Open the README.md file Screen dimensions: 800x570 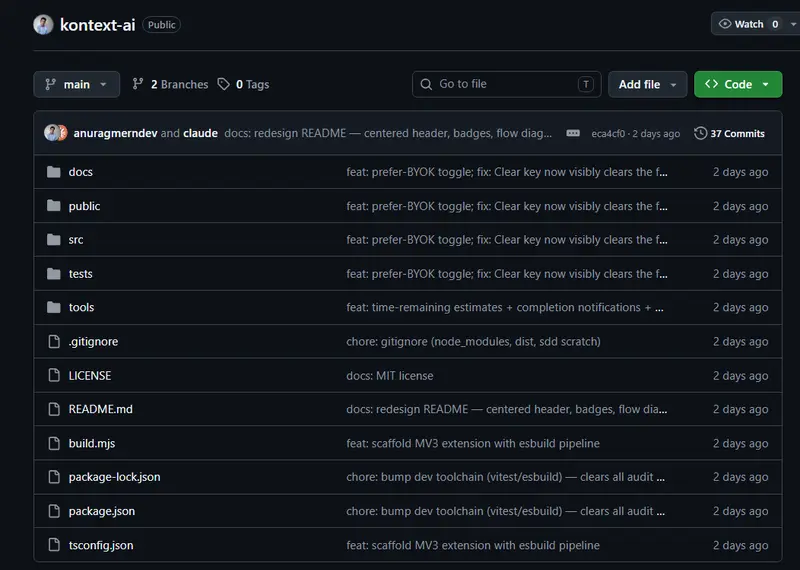click(x=101, y=409)
